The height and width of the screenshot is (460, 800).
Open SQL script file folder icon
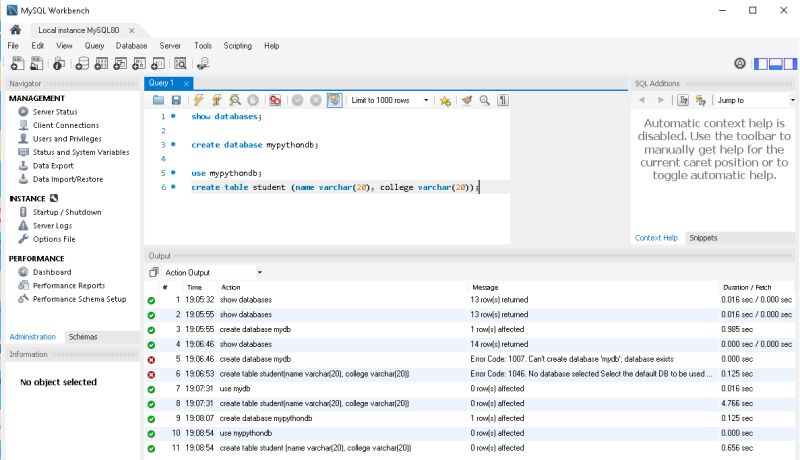point(159,100)
